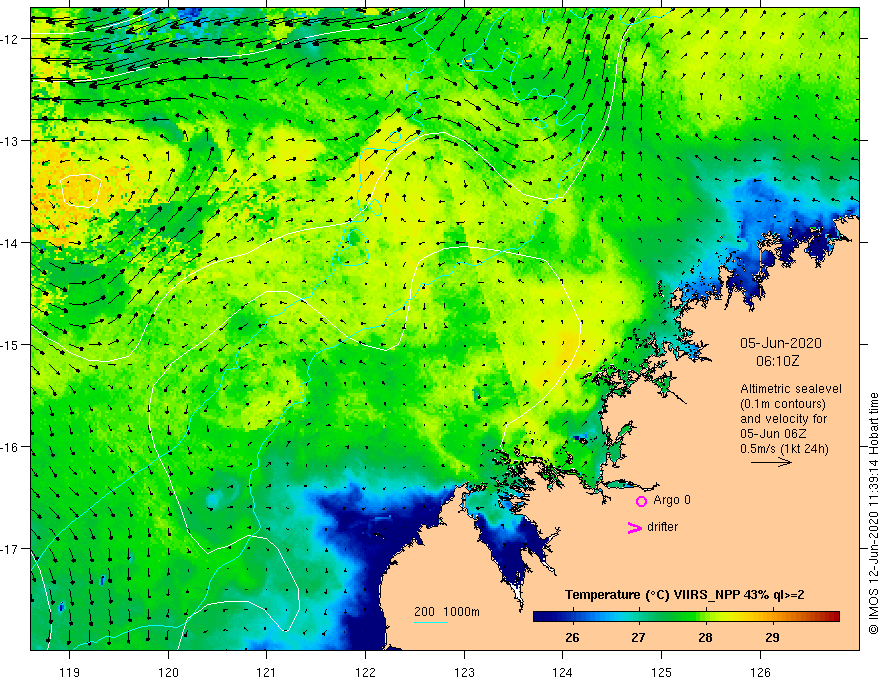Click the 29 tick label on color bar

[772, 638]
